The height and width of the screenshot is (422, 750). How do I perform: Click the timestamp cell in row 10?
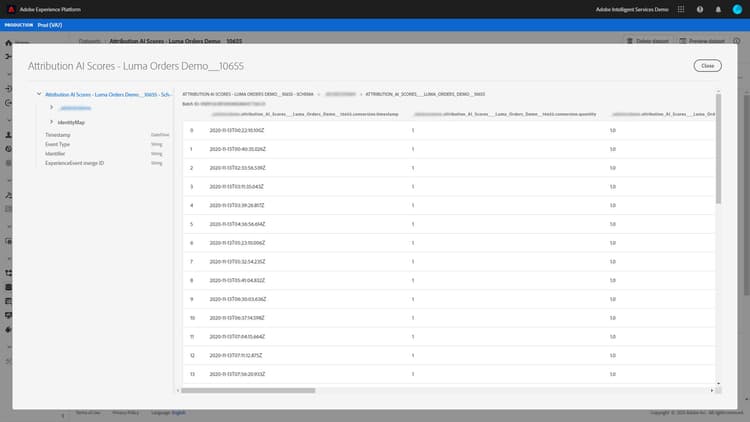click(x=237, y=318)
